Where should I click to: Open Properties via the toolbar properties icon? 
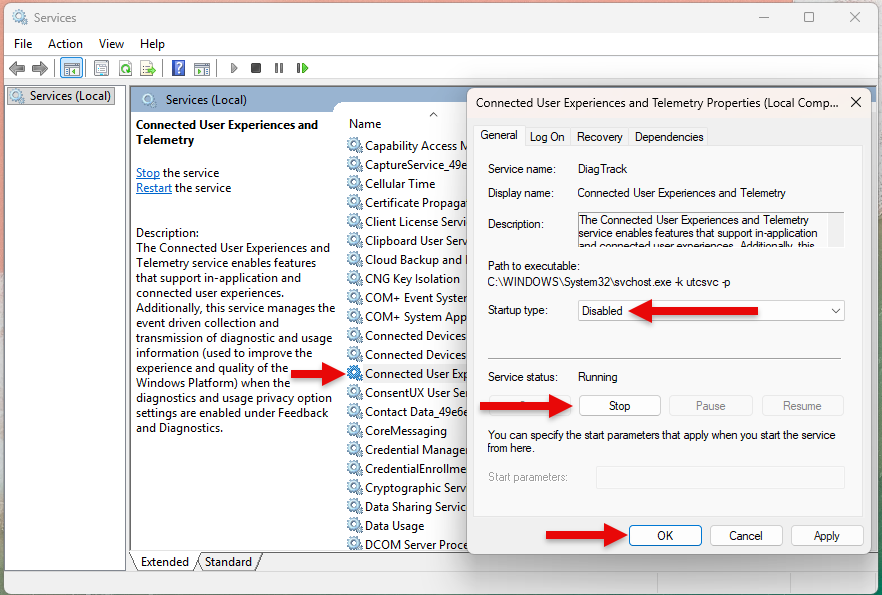click(101, 69)
